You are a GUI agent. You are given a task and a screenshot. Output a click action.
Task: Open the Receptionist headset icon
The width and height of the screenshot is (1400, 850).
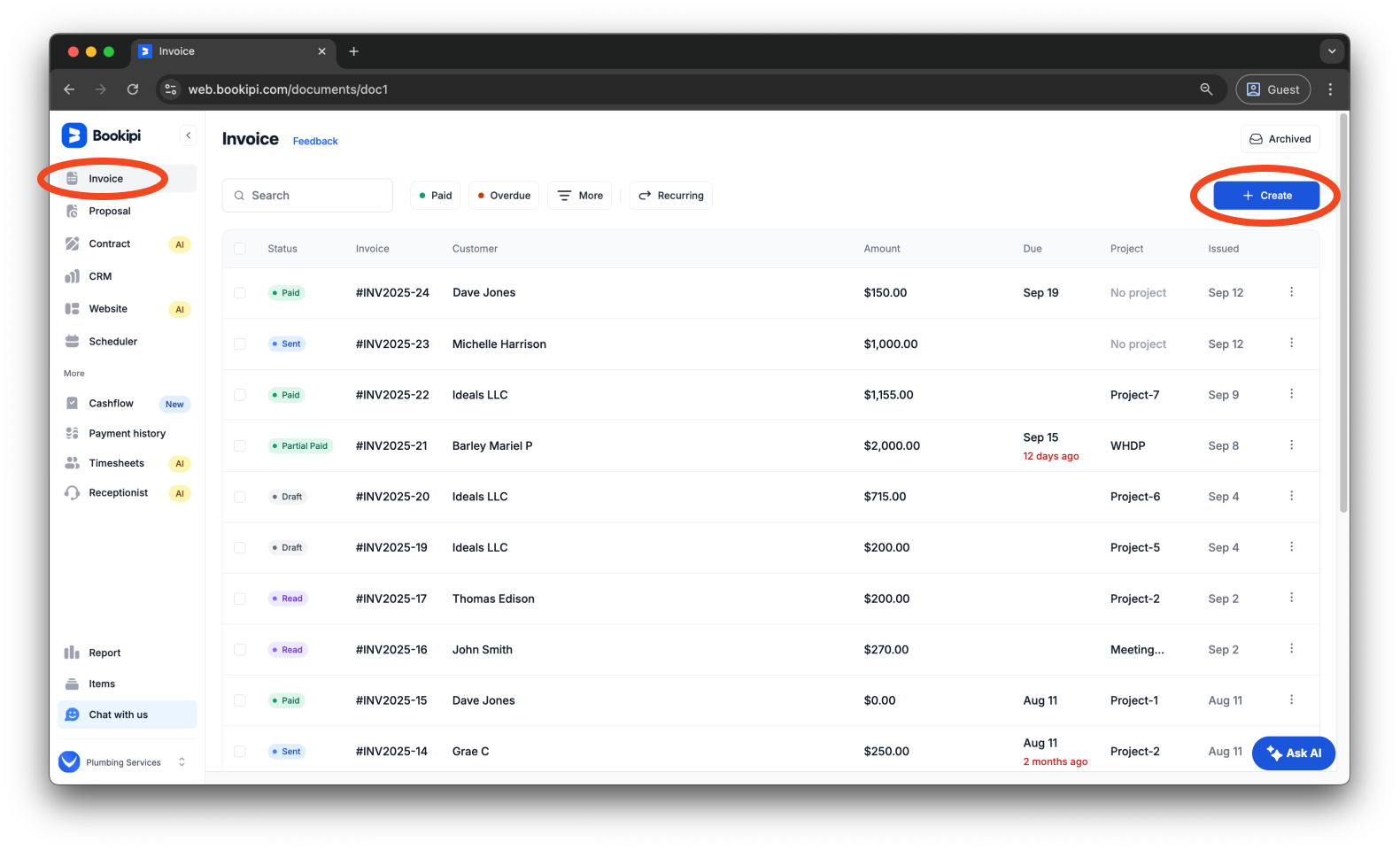click(73, 493)
